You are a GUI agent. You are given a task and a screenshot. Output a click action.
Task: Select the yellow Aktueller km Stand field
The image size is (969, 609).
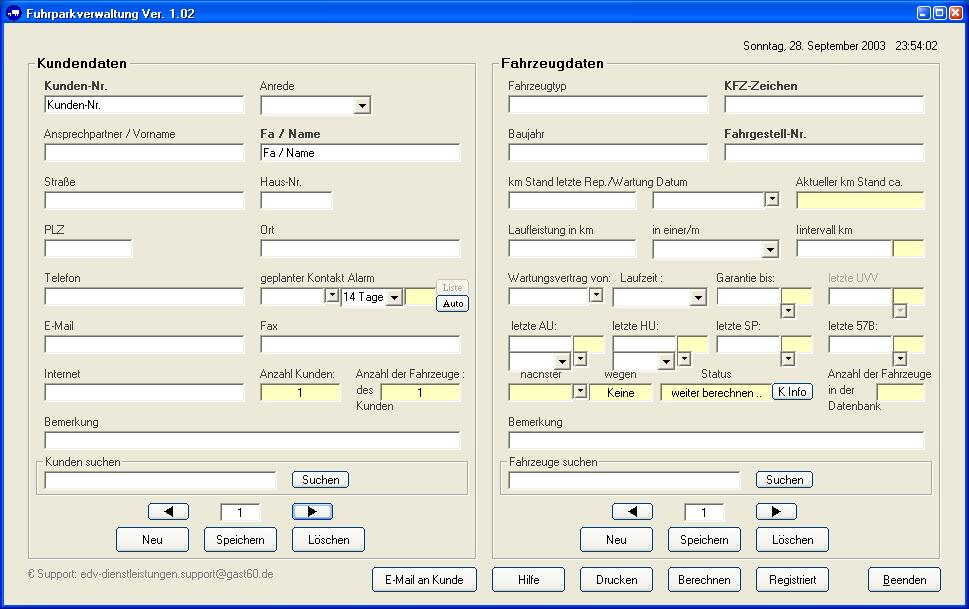click(x=860, y=201)
